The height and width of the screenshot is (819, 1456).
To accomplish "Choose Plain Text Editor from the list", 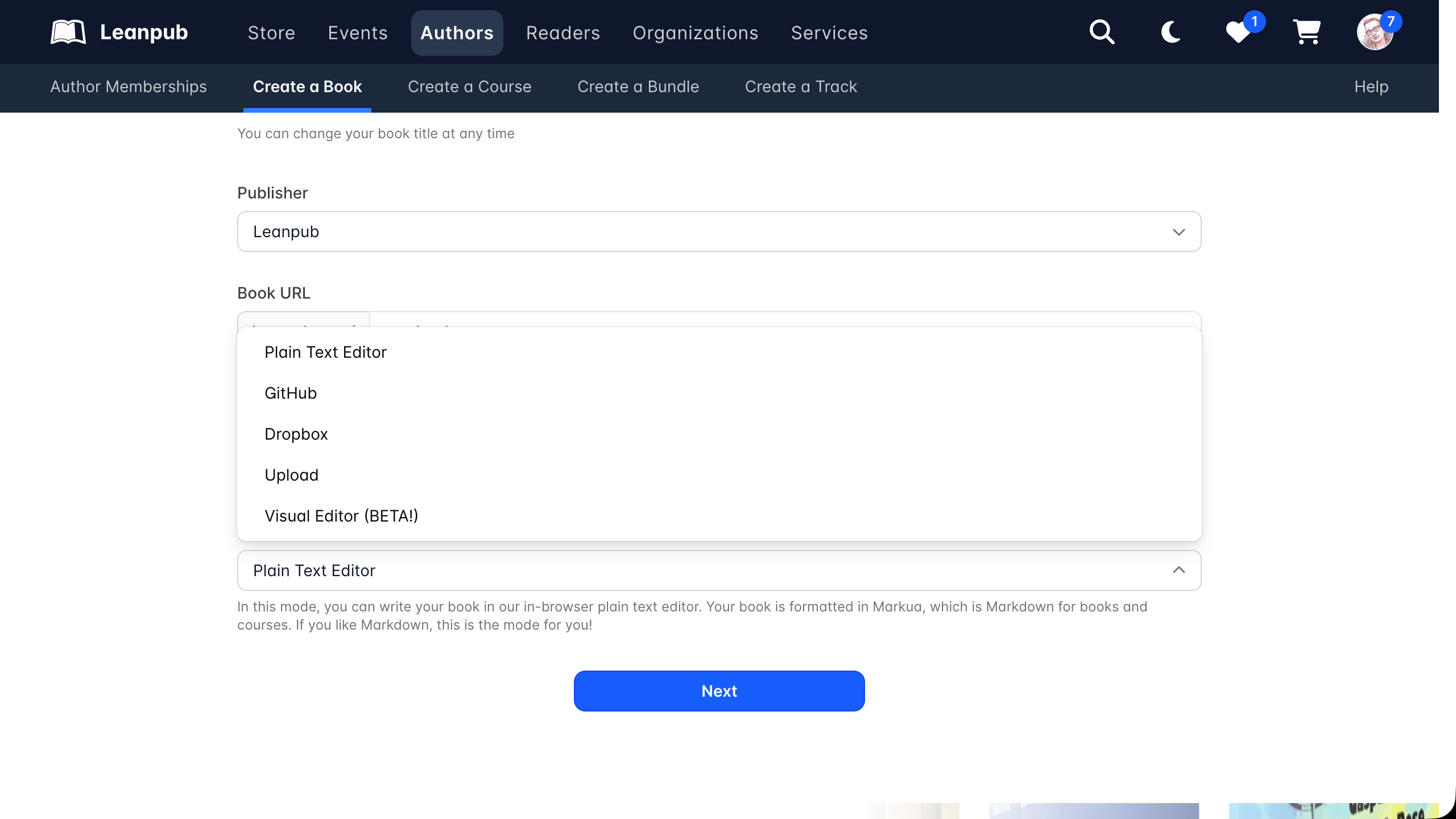I will [719, 352].
